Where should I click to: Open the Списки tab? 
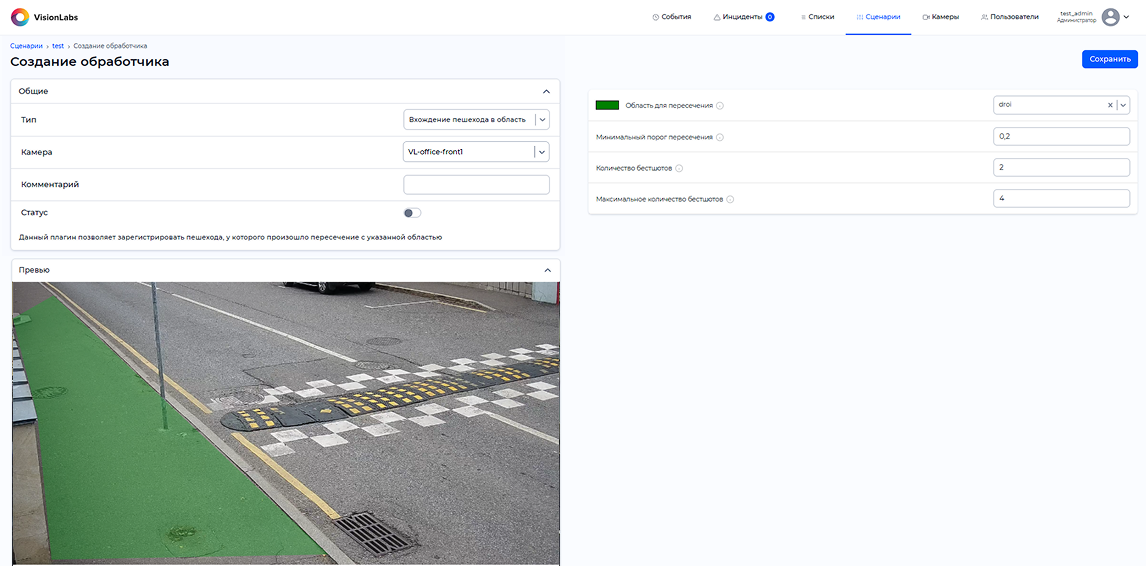pos(817,17)
